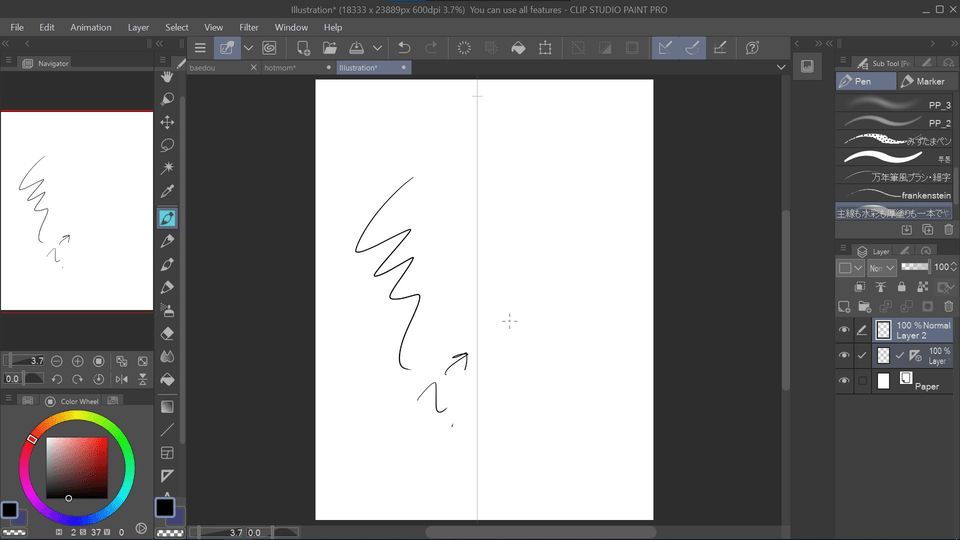This screenshot has height=540, width=960.
Task: Toggle Snap to Ruler in command bar
Action: (x=665, y=48)
